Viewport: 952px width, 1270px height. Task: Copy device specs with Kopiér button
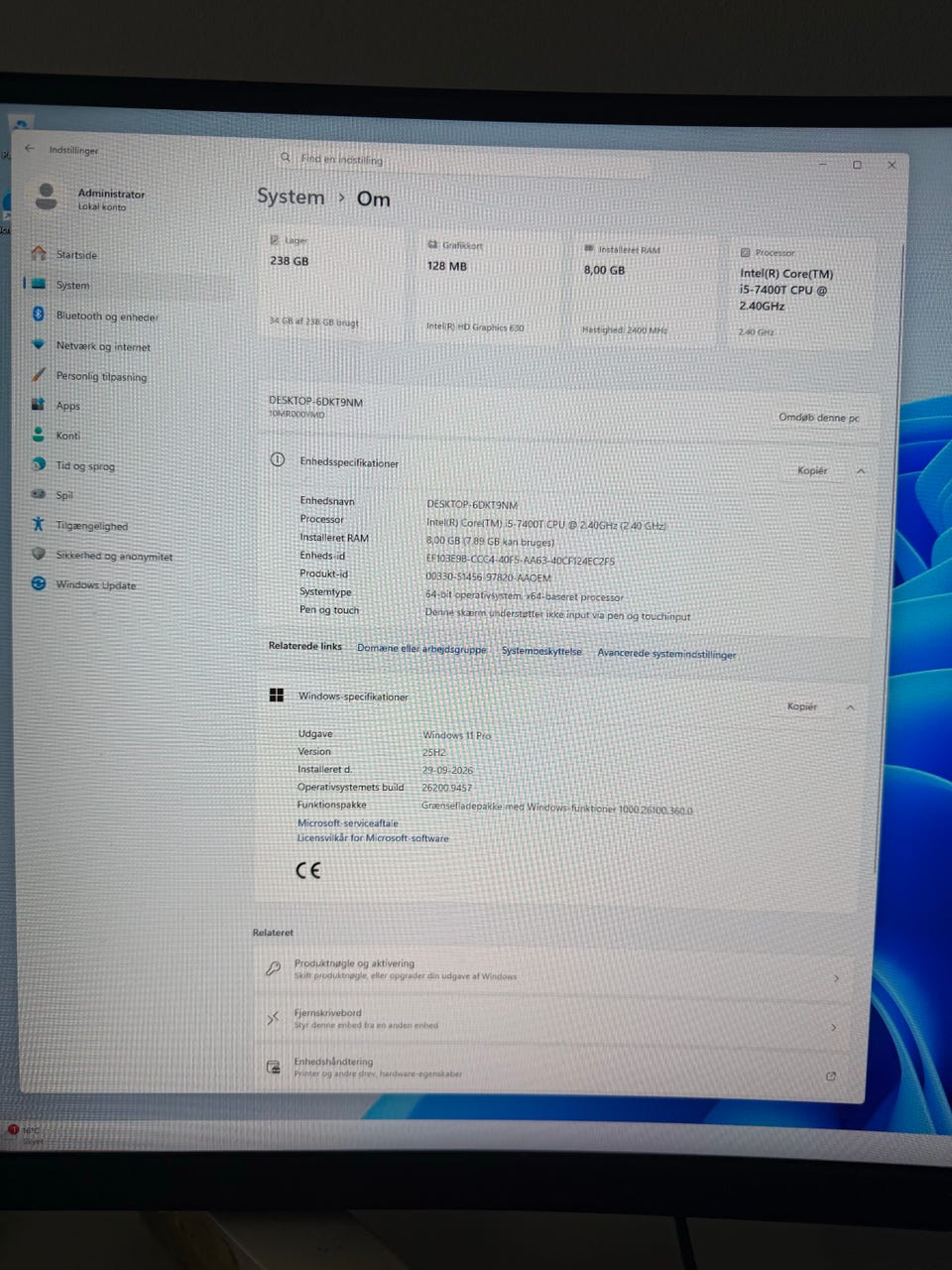click(x=812, y=470)
